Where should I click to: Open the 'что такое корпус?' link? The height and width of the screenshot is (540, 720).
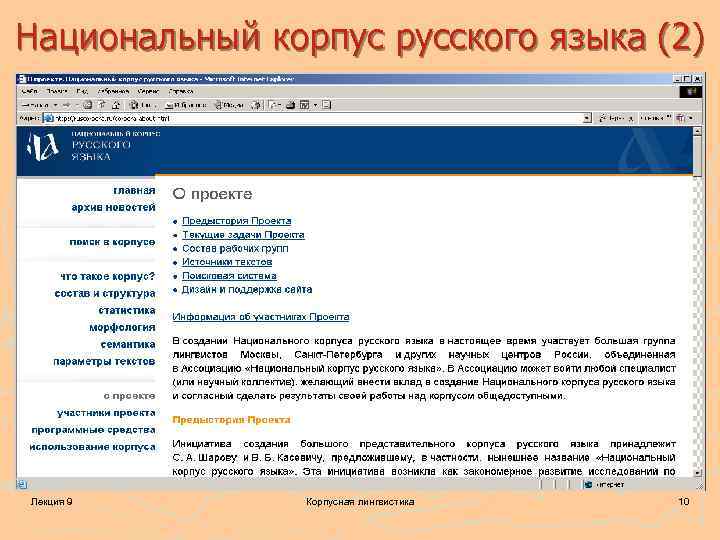[107, 276]
